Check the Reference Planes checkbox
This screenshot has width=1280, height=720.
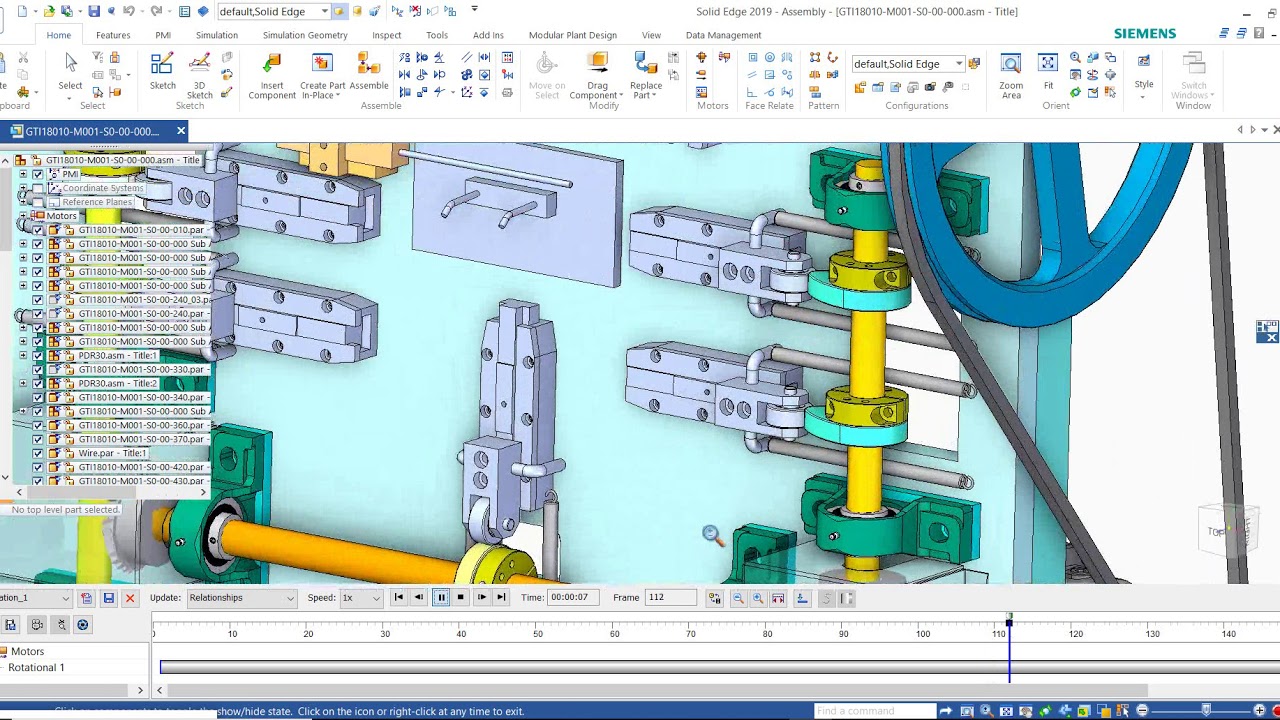(38, 202)
